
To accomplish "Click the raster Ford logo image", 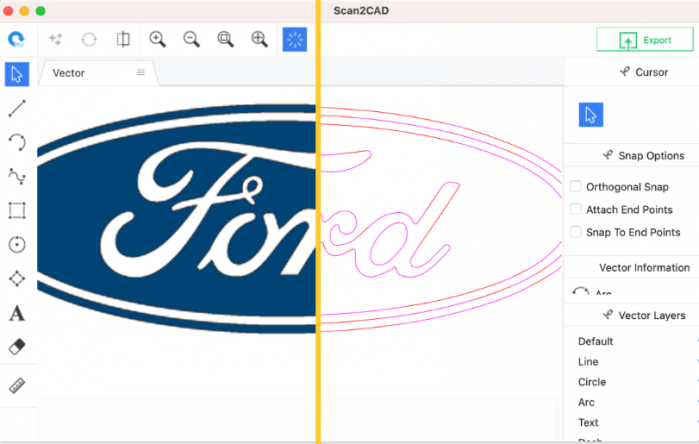I will [x=176, y=218].
